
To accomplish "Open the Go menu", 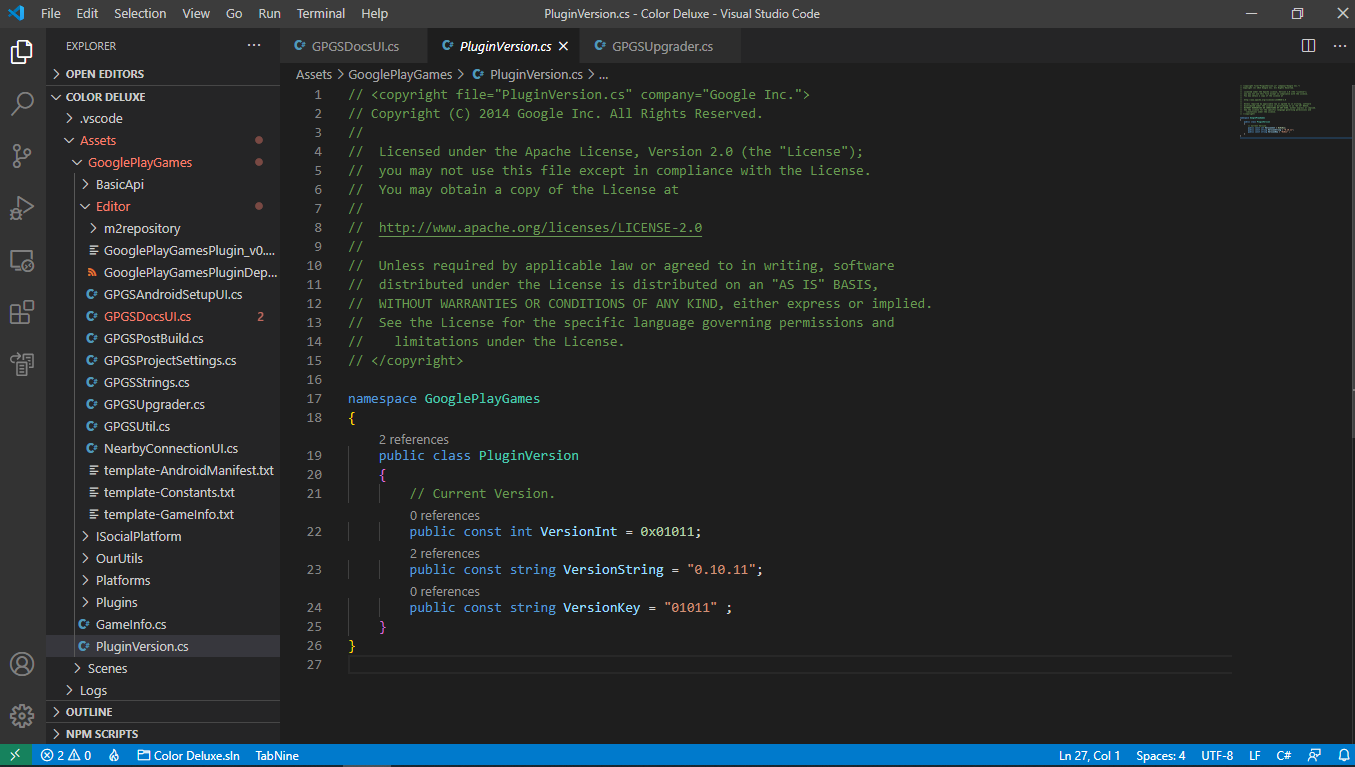I will tap(234, 14).
